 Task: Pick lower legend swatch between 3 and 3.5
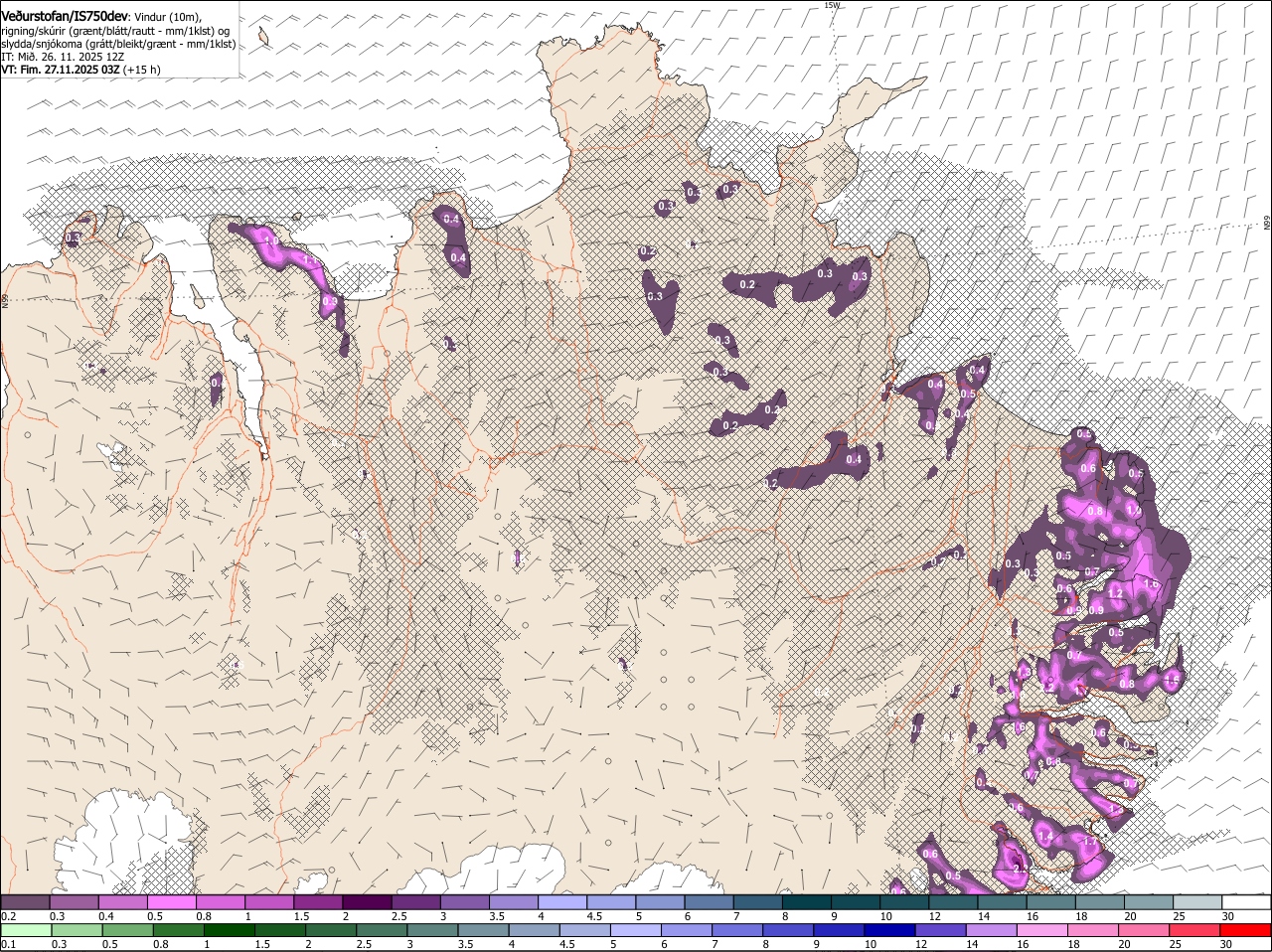pos(432,930)
